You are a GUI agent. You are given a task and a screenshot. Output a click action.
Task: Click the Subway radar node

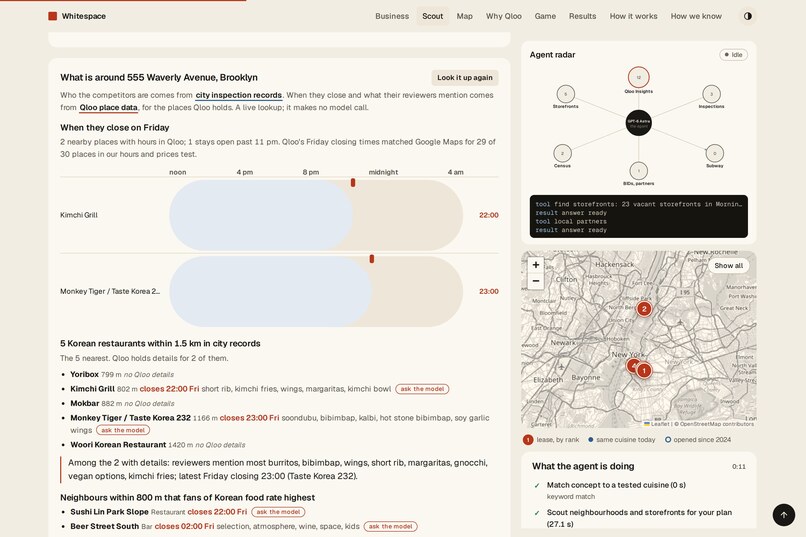pyautogui.click(x=715, y=153)
